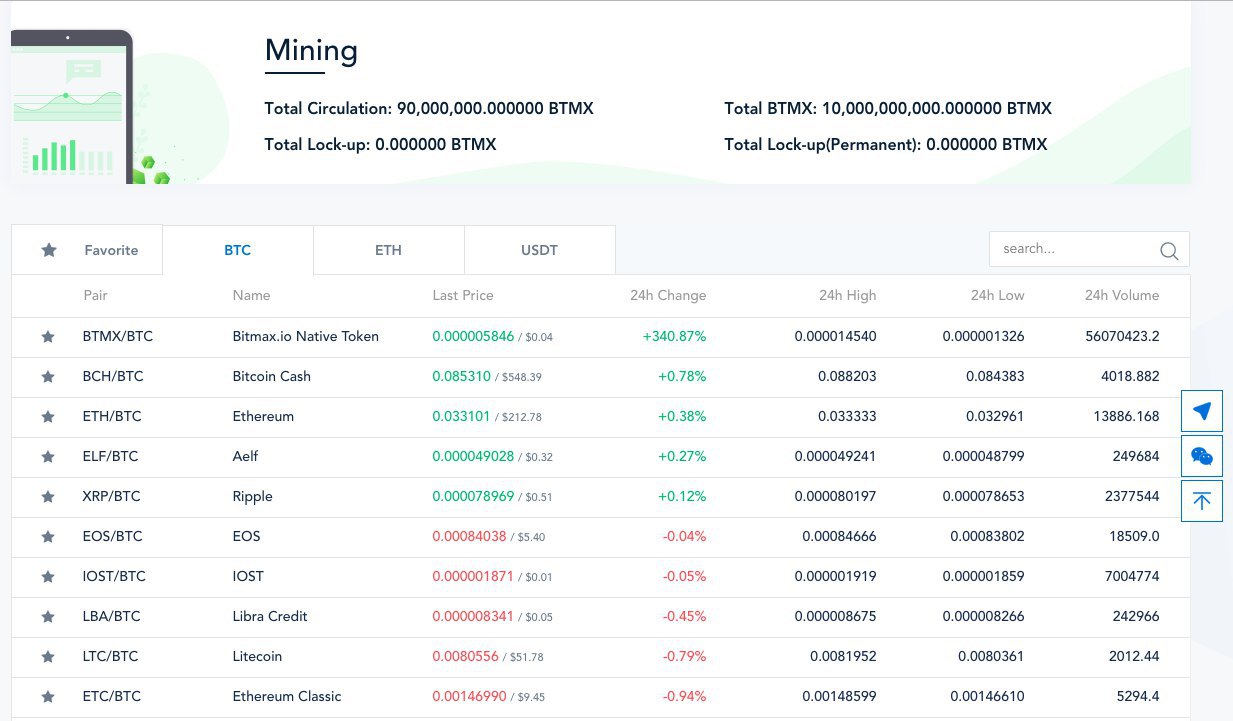Star the XRP/BTC pair as favorite
Screen dimensions: 1233x721
pyautogui.click(x=47, y=497)
